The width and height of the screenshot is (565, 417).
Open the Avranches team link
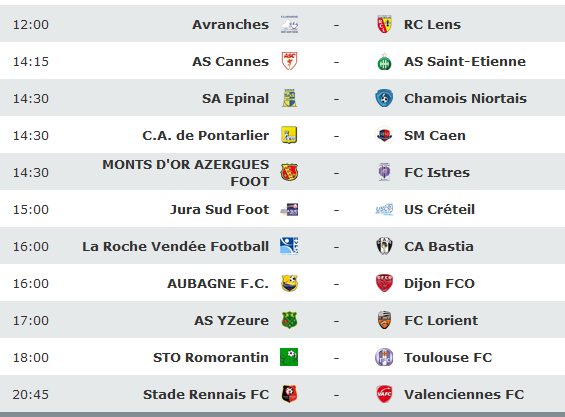click(230, 25)
